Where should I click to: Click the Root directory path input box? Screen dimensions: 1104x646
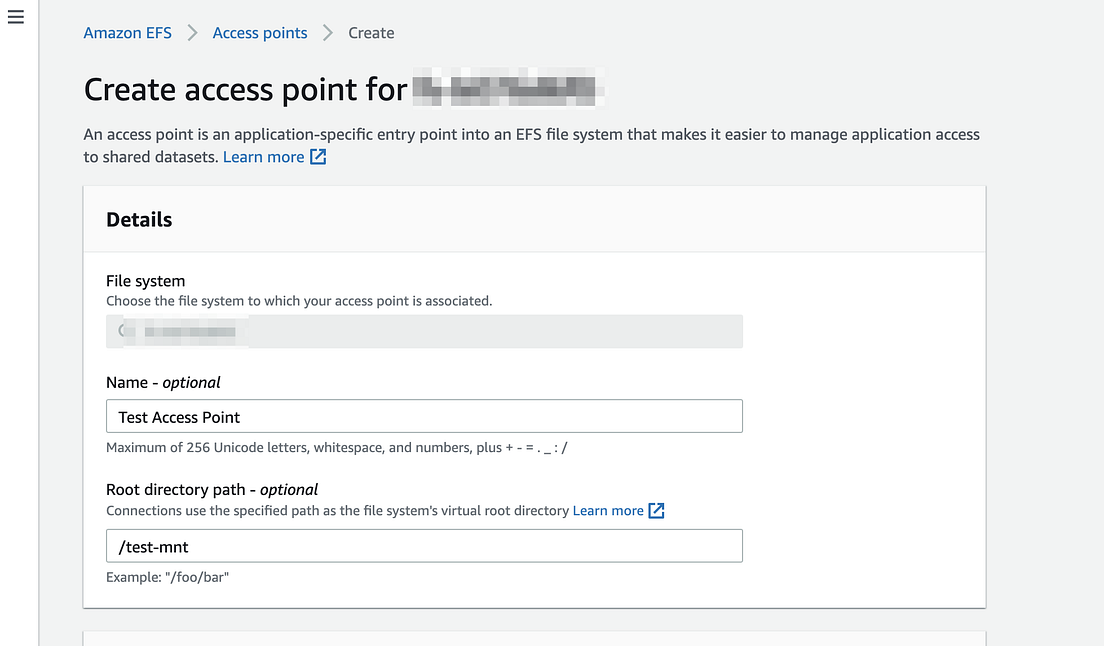(424, 545)
